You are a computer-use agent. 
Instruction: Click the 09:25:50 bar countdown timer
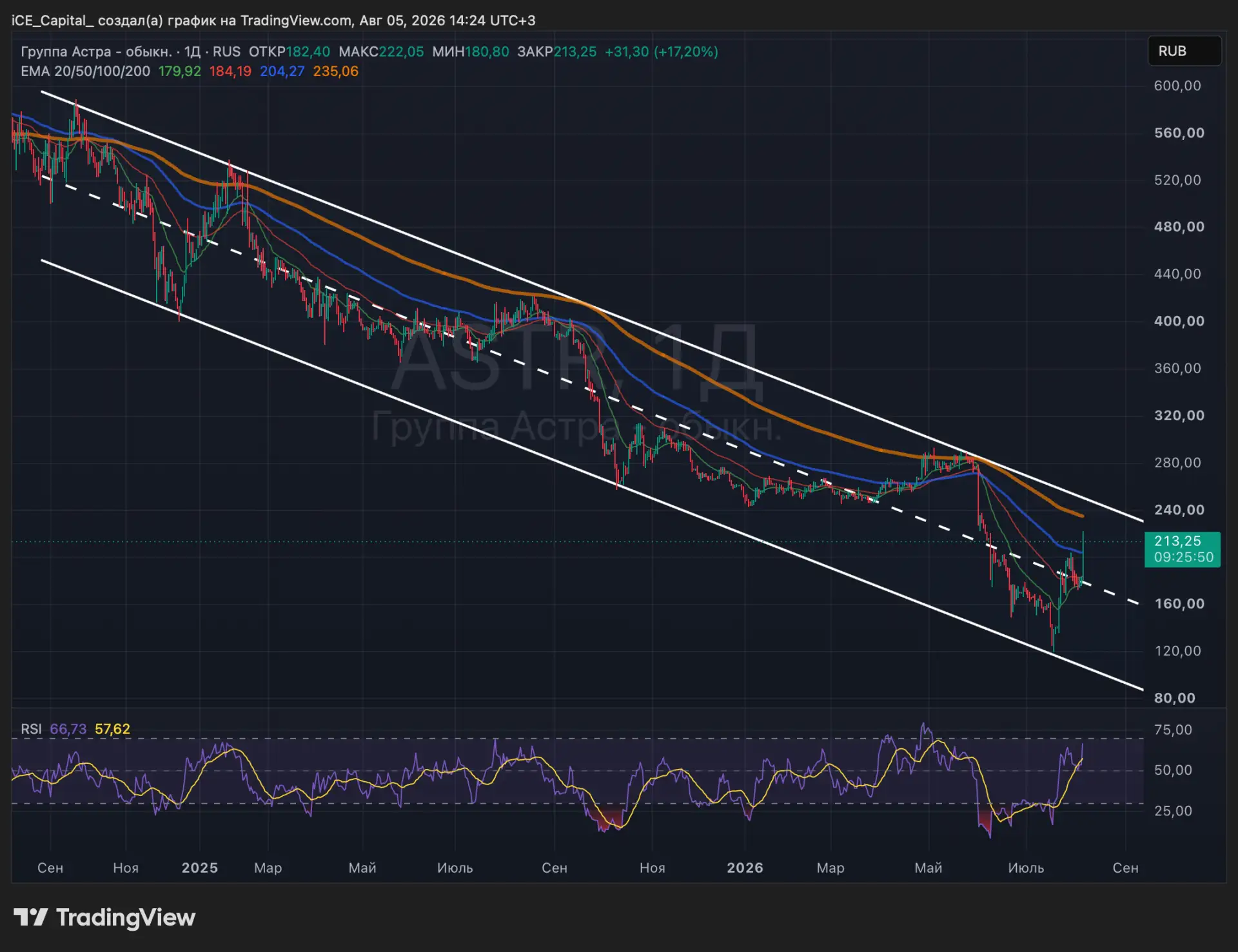(x=1184, y=557)
